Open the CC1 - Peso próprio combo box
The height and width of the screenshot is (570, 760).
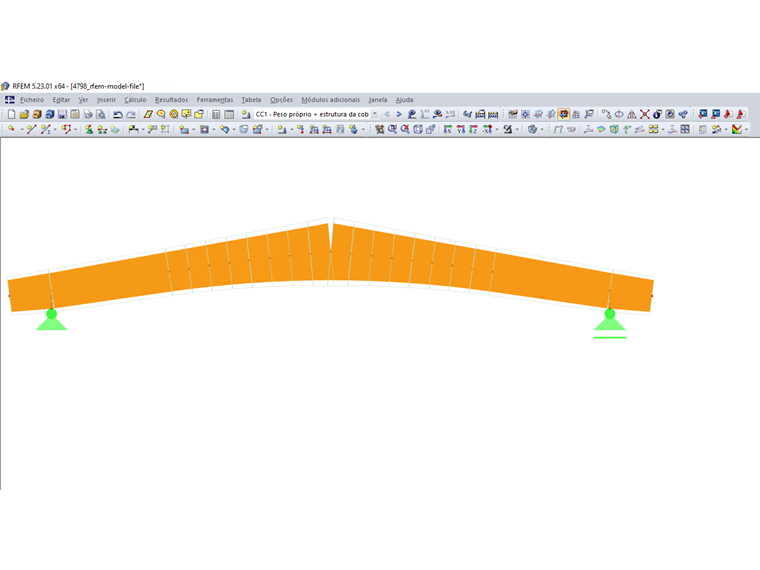point(316,114)
